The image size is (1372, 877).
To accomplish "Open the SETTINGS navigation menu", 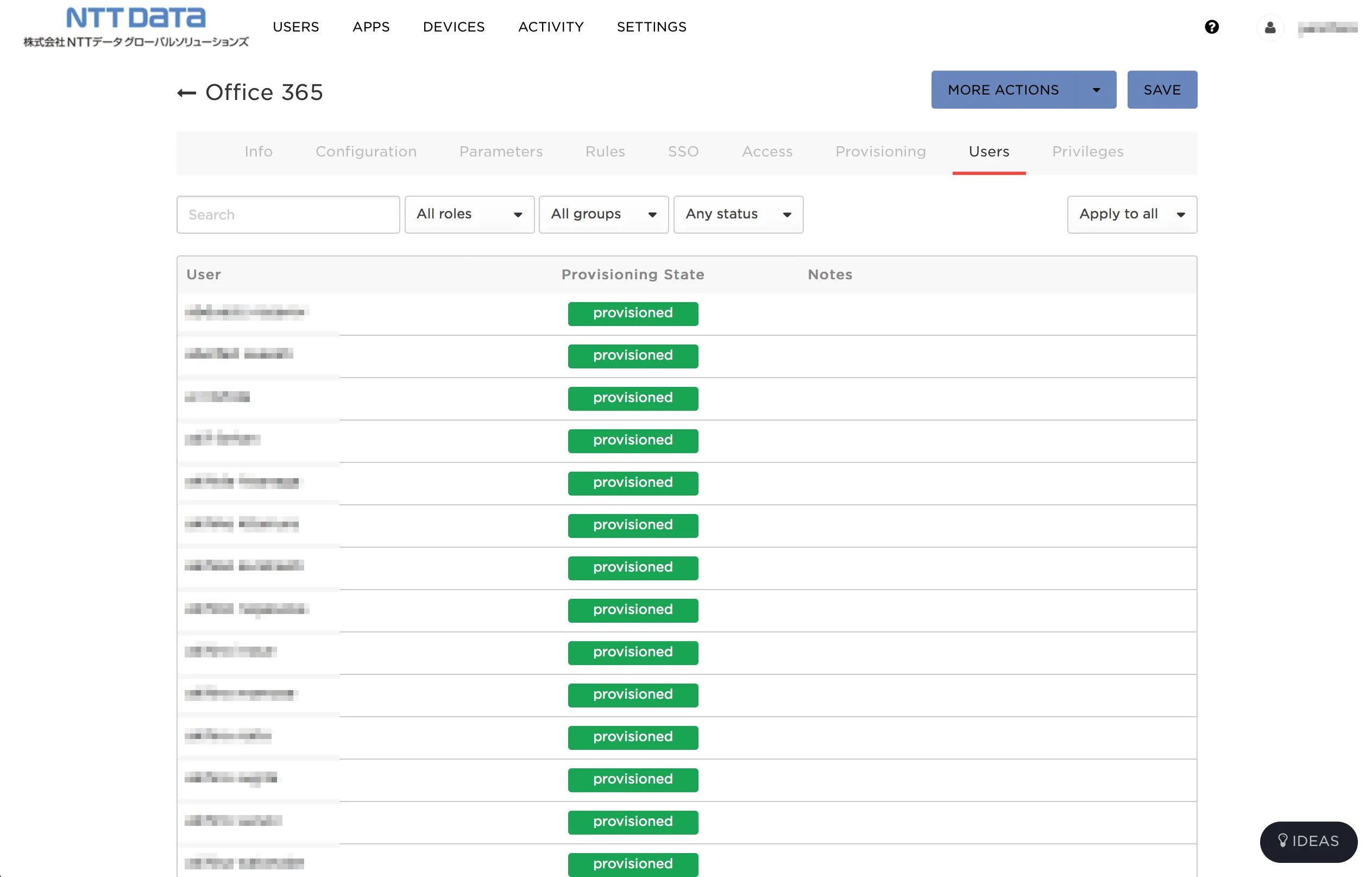I will (x=651, y=27).
